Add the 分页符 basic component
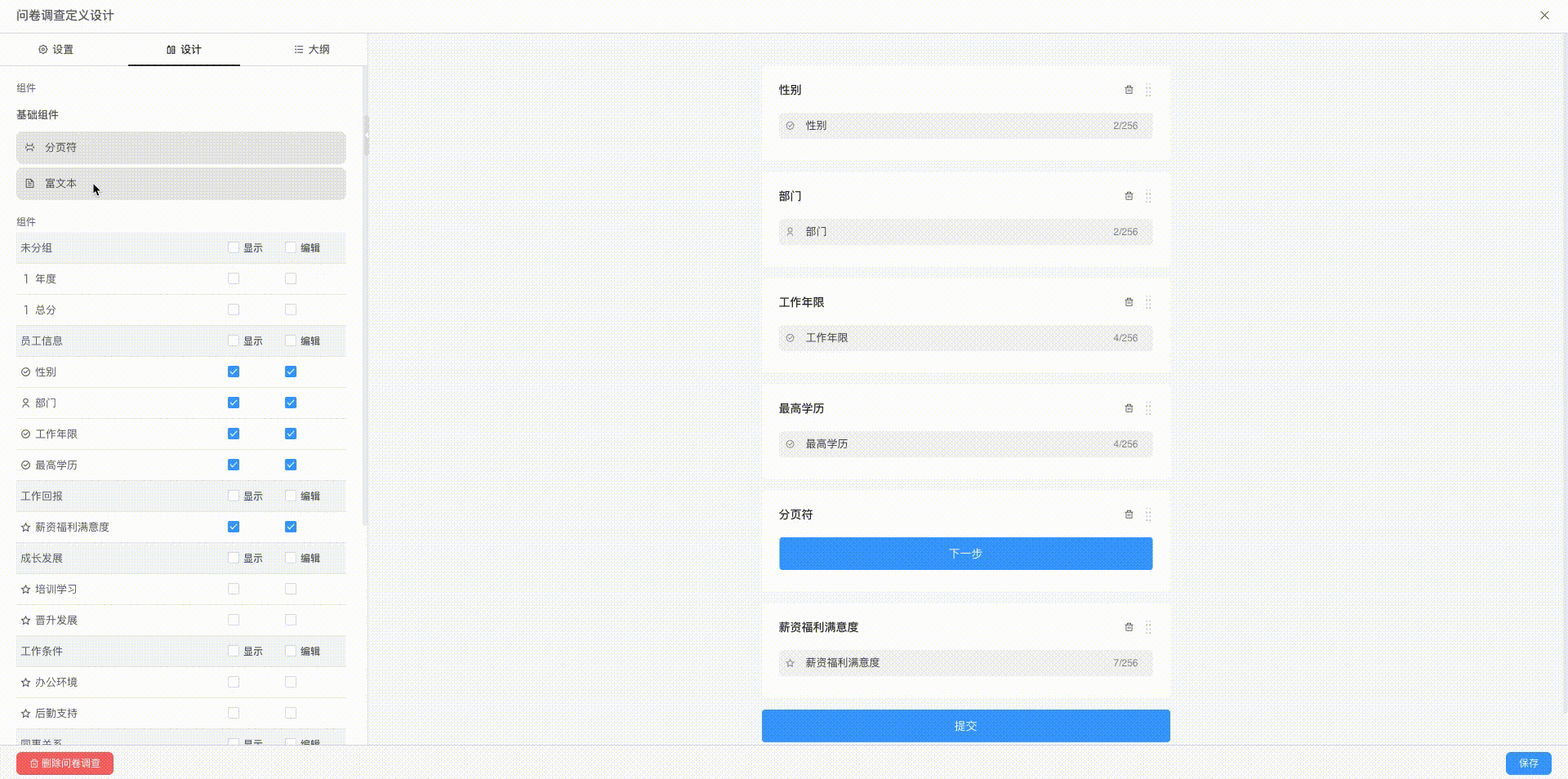 pyautogui.click(x=180, y=148)
